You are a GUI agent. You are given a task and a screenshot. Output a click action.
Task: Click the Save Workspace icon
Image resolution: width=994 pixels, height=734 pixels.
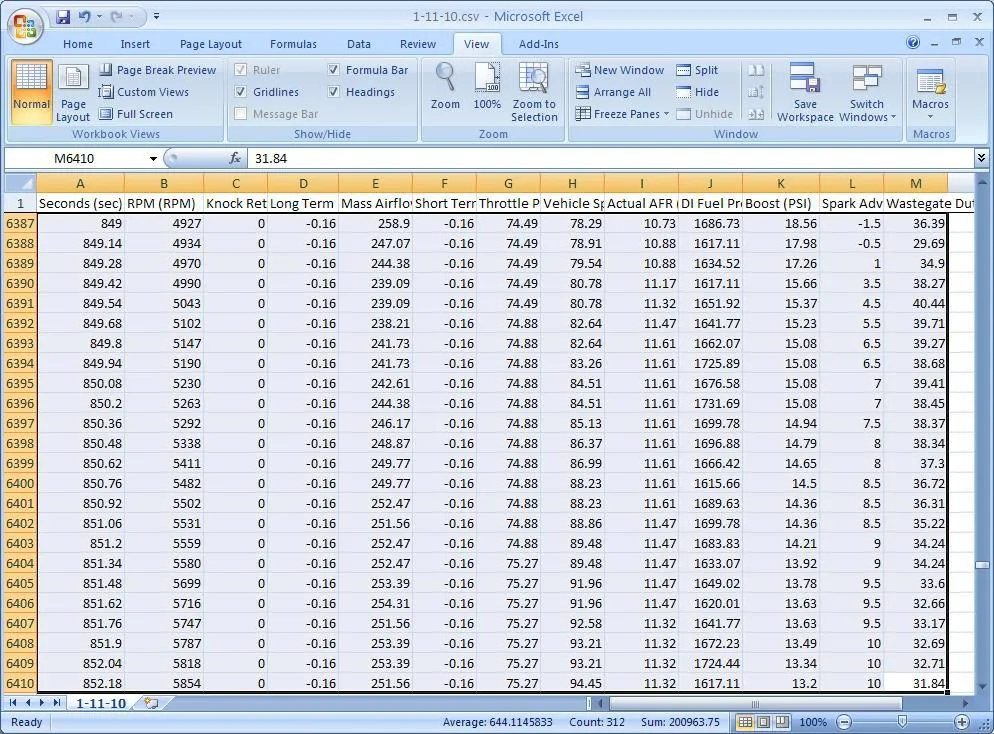pyautogui.click(x=804, y=92)
